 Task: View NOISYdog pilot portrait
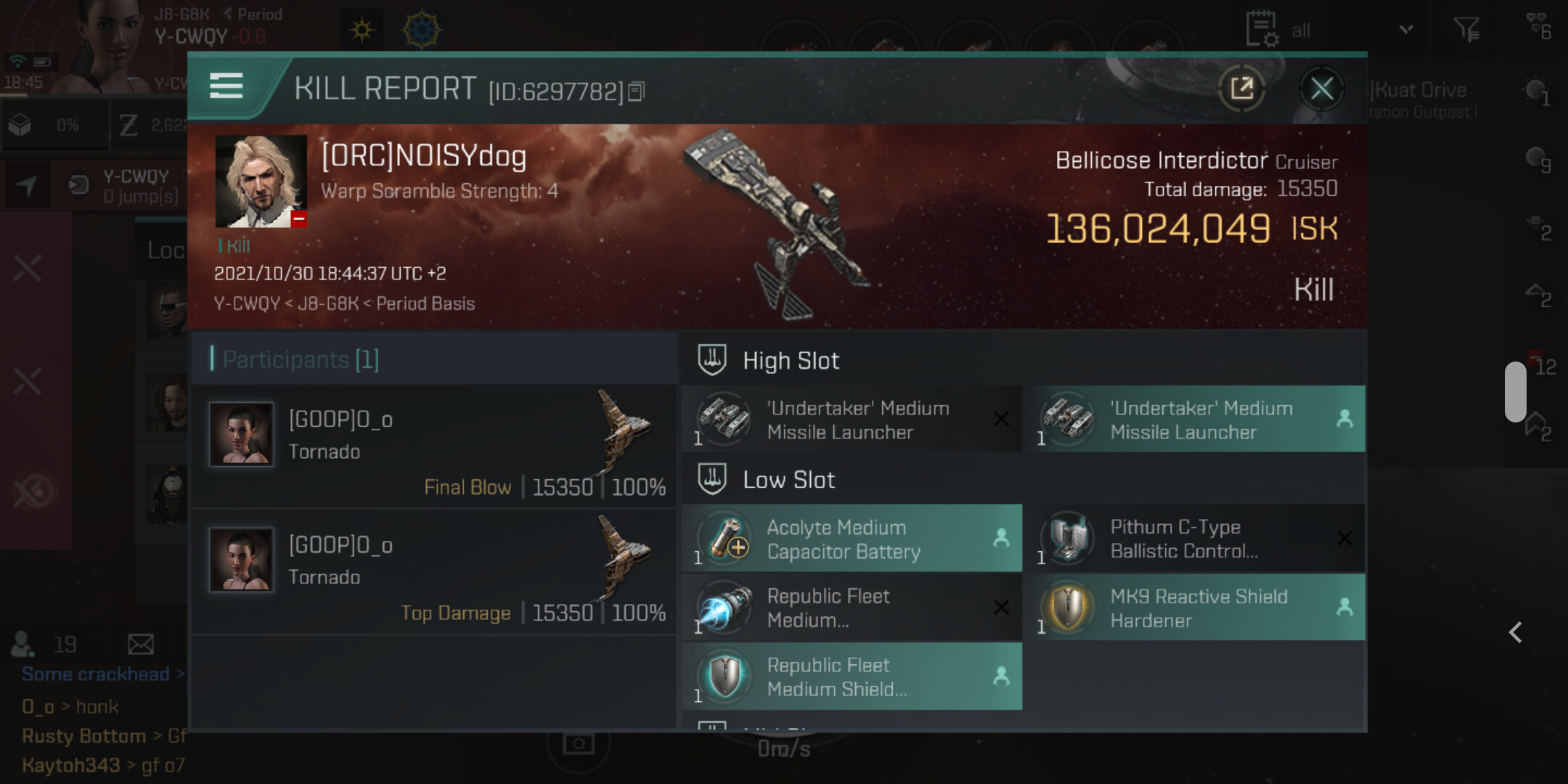(x=261, y=181)
